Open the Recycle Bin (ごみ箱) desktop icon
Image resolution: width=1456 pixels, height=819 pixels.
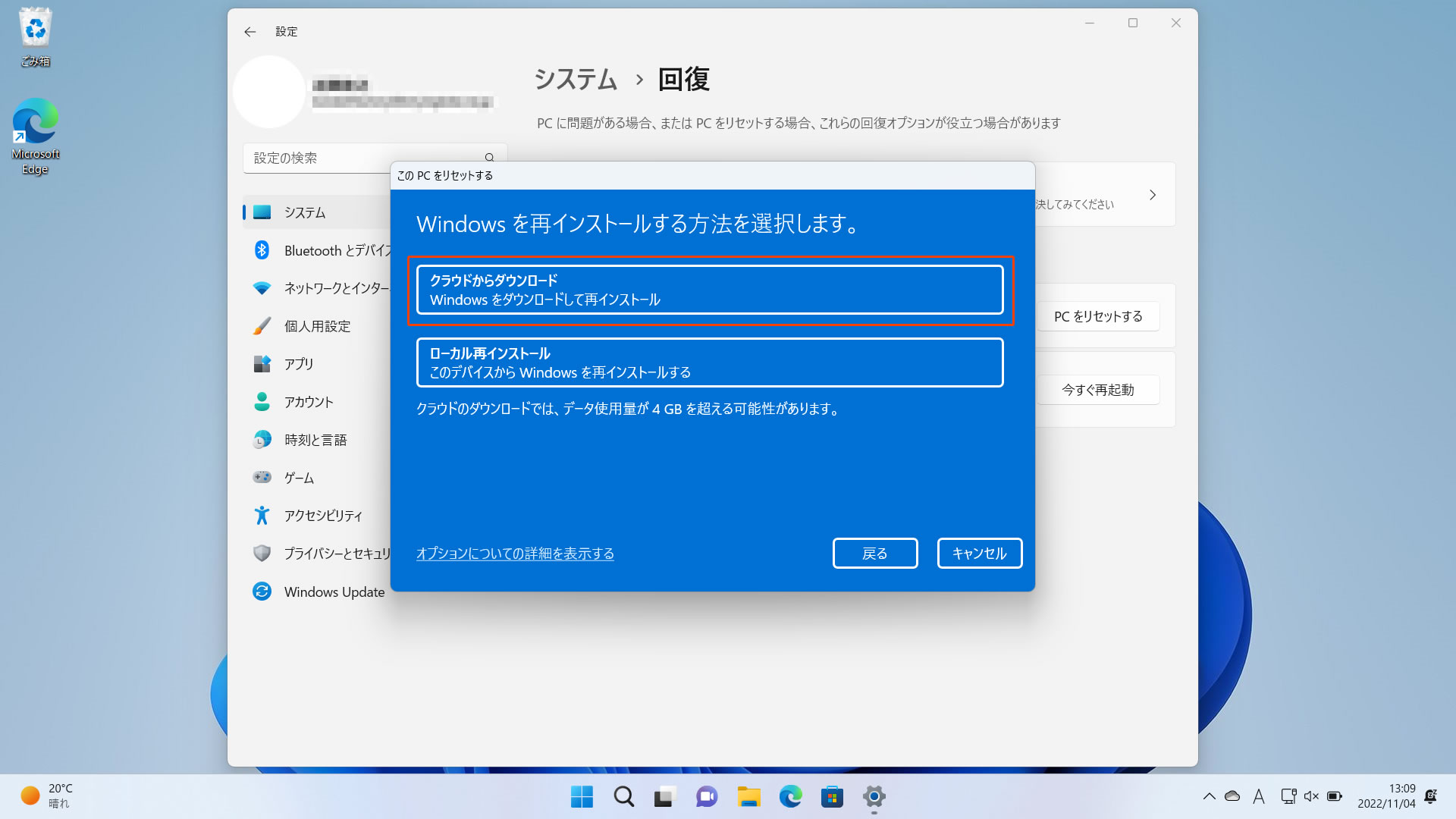tap(35, 37)
